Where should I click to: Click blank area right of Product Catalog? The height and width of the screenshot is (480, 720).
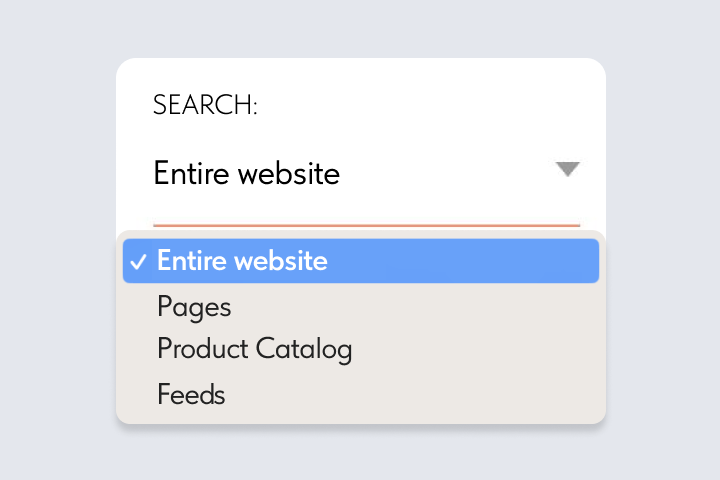pos(473,349)
